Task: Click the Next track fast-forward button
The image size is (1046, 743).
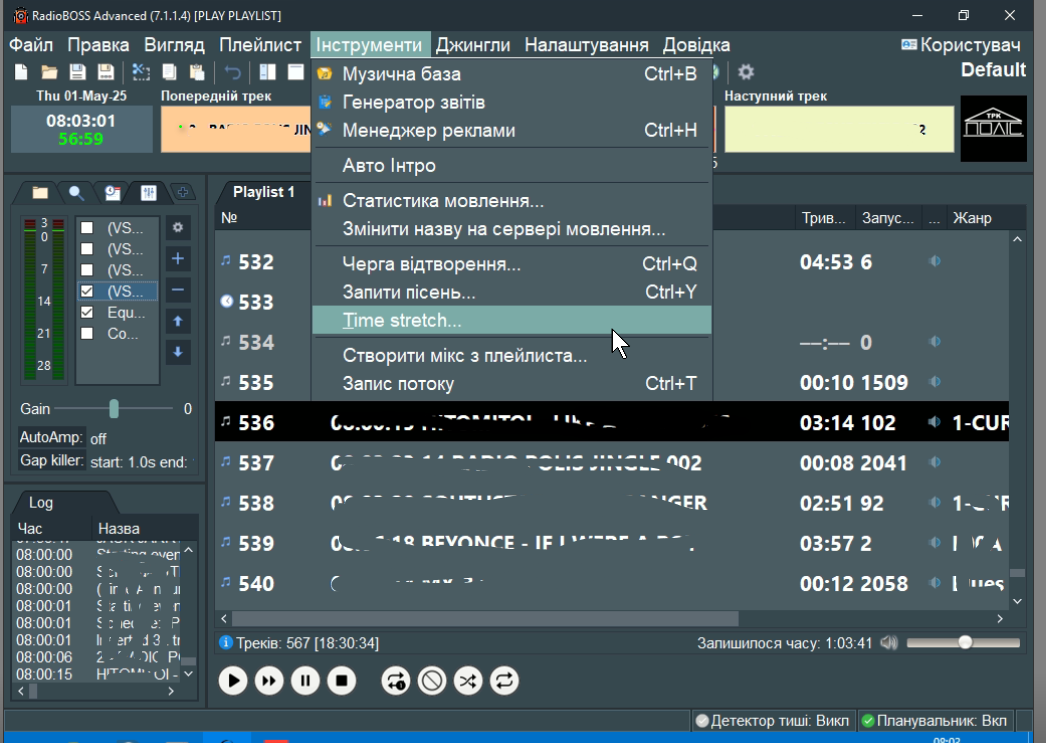Action: pyautogui.click(x=269, y=681)
